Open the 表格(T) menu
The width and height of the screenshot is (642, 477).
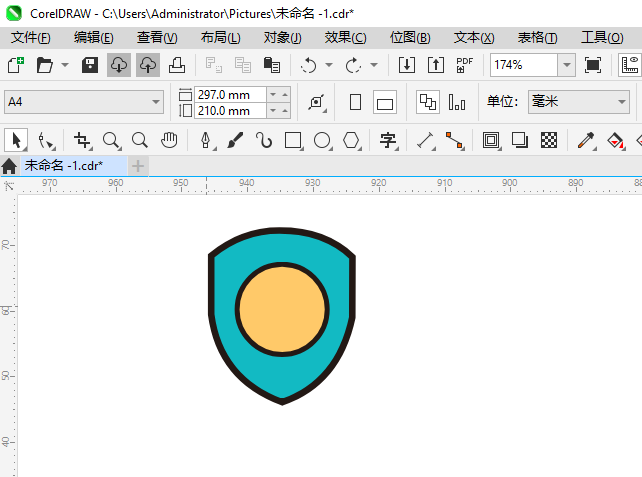tap(537, 38)
